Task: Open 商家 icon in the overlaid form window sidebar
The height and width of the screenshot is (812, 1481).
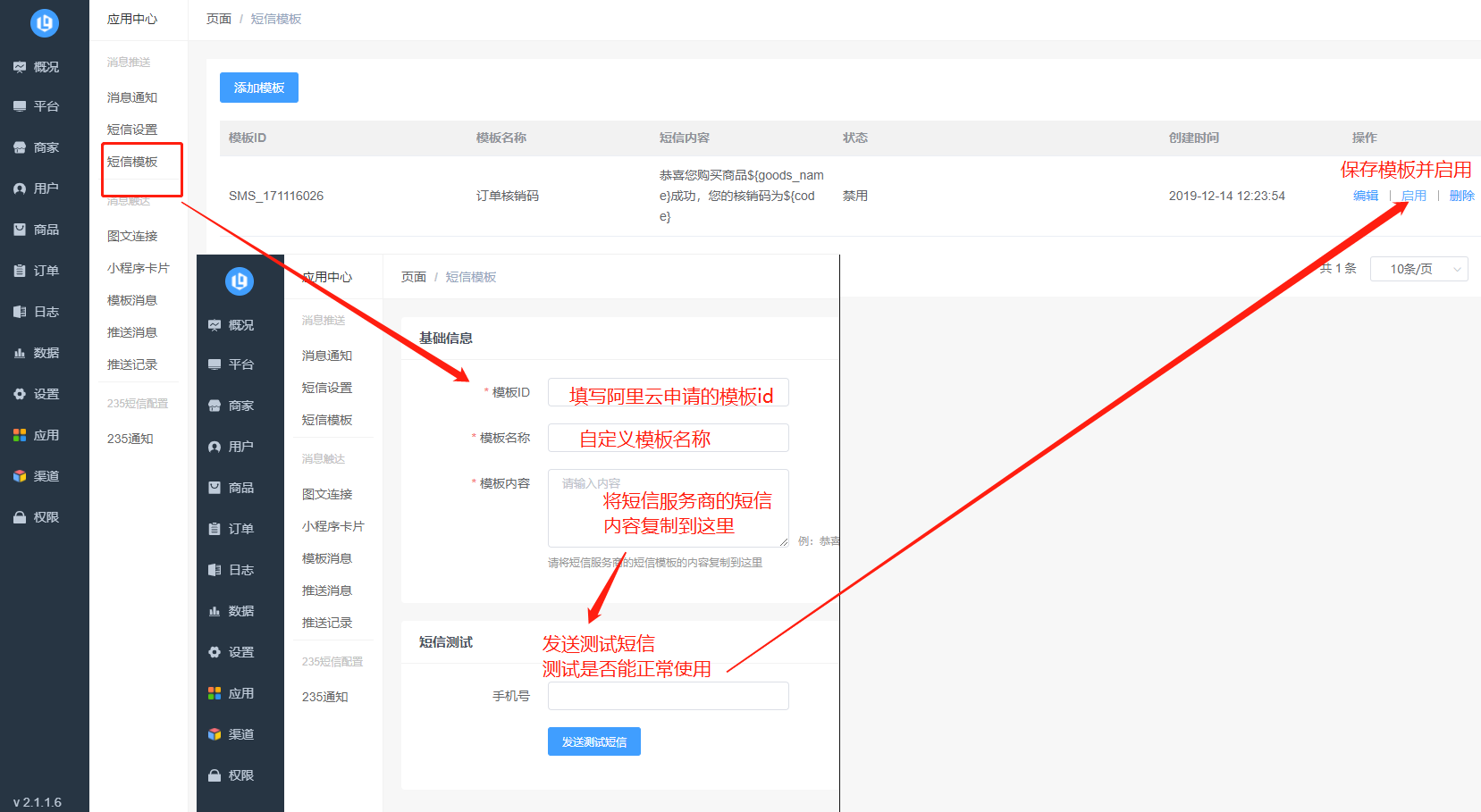Action: (215, 406)
